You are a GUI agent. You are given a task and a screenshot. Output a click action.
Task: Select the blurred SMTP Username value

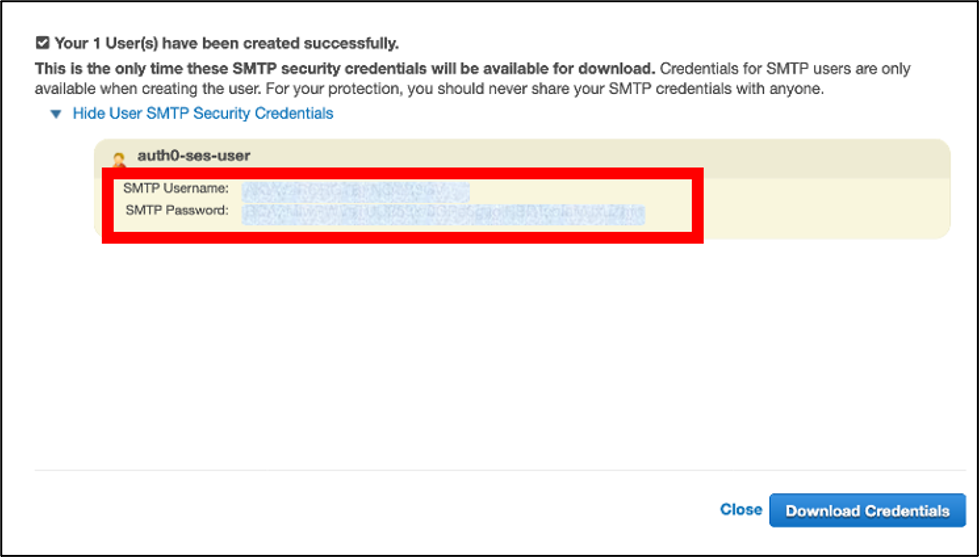[x=356, y=189]
